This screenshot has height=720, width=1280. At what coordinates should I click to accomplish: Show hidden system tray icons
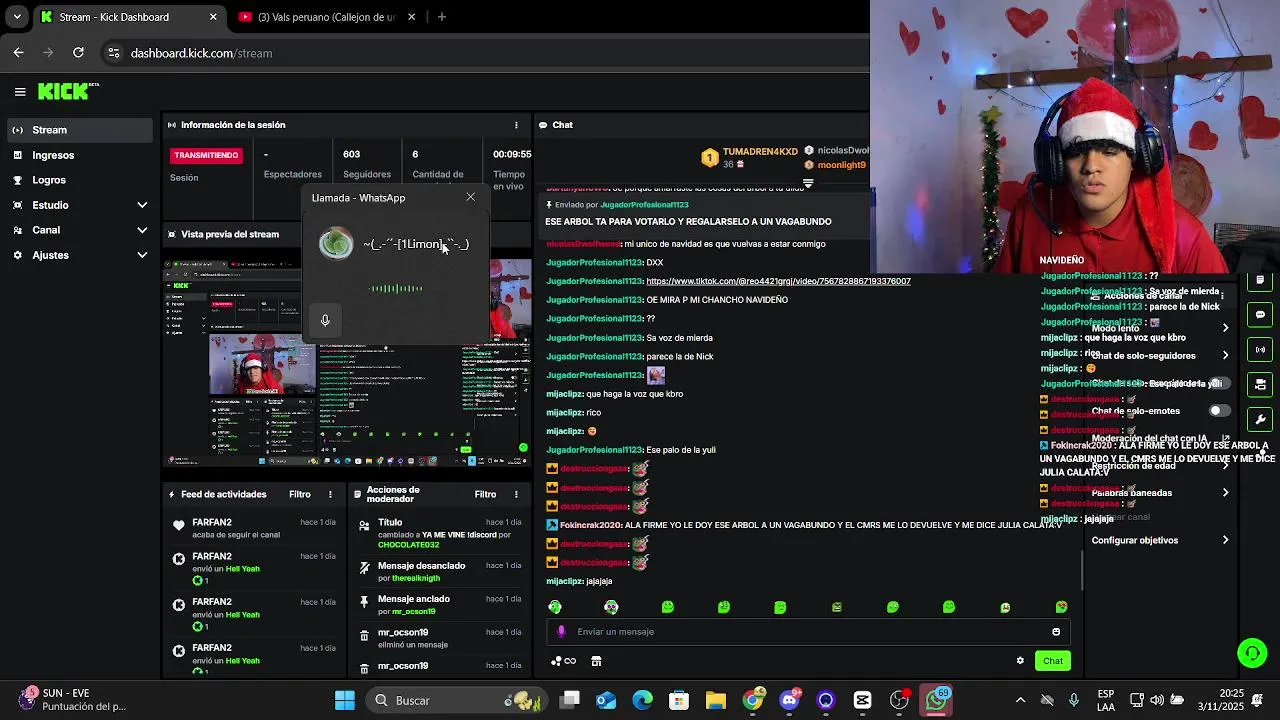[x=1020, y=700]
